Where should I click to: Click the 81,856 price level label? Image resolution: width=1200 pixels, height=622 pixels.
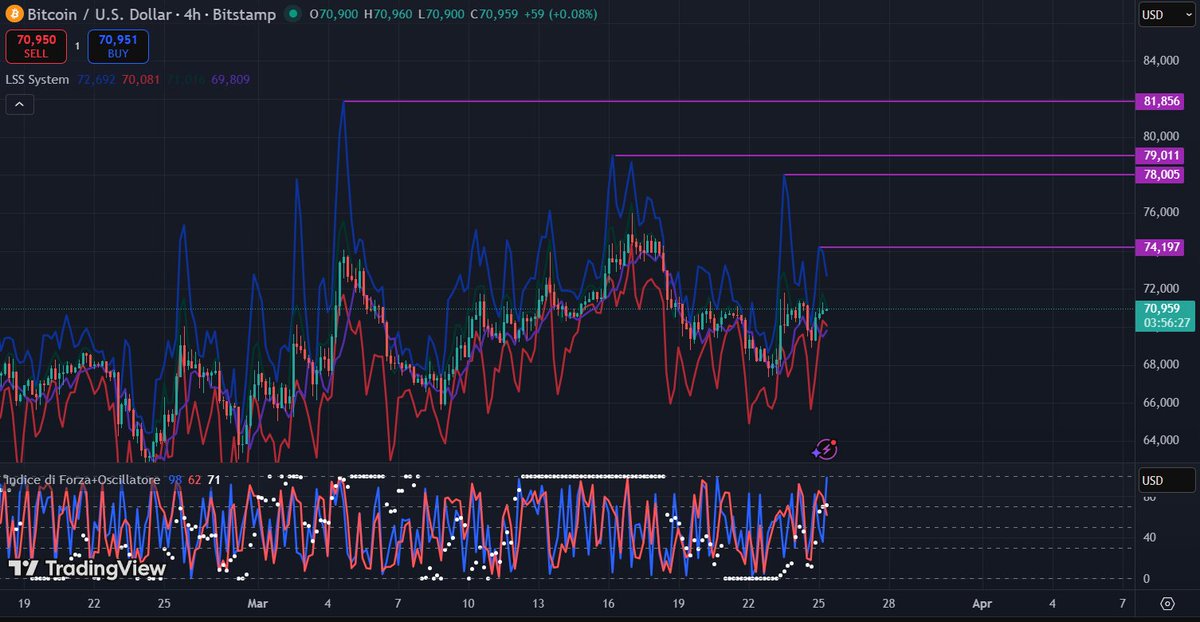coord(1160,101)
